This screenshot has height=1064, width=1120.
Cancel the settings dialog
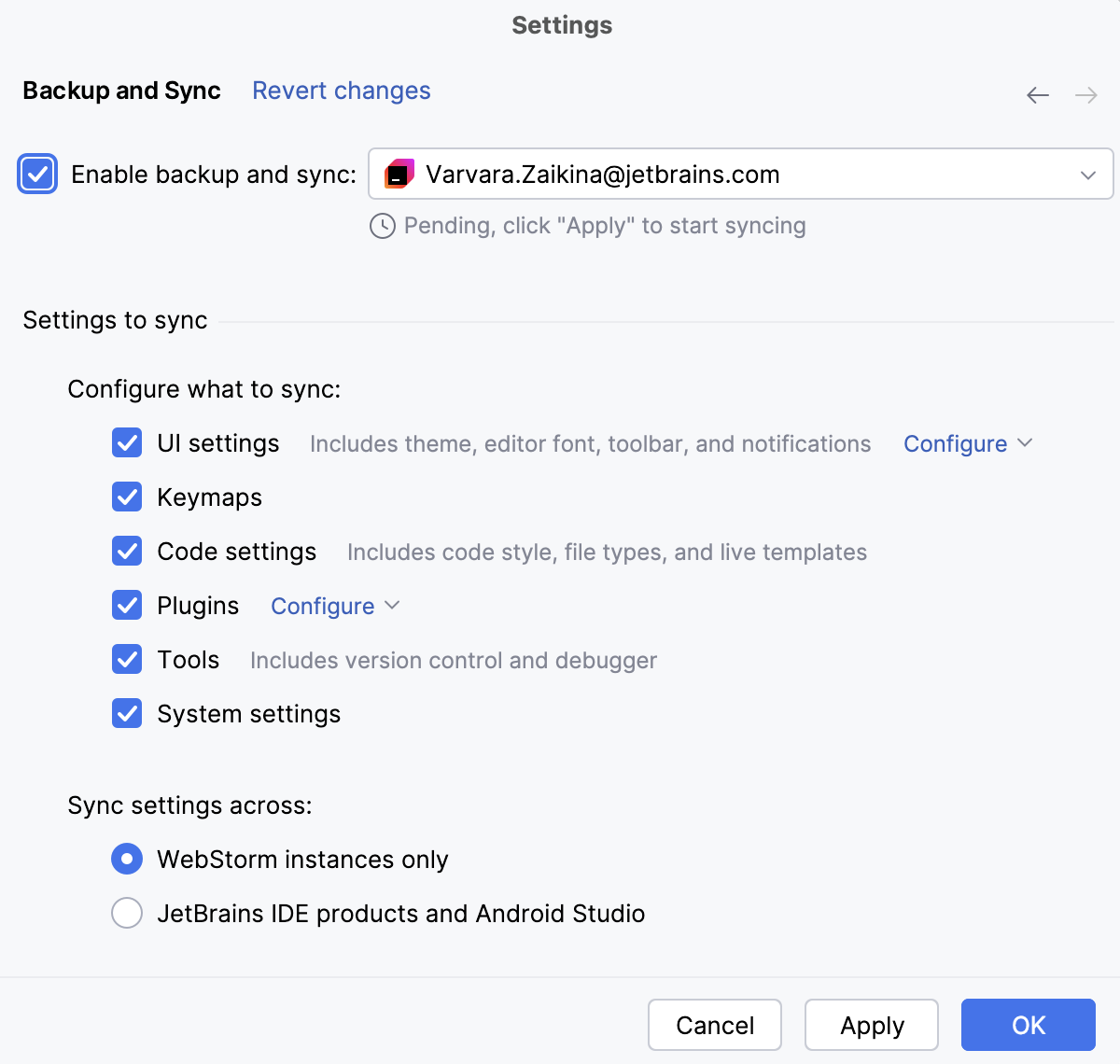click(x=715, y=1025)
